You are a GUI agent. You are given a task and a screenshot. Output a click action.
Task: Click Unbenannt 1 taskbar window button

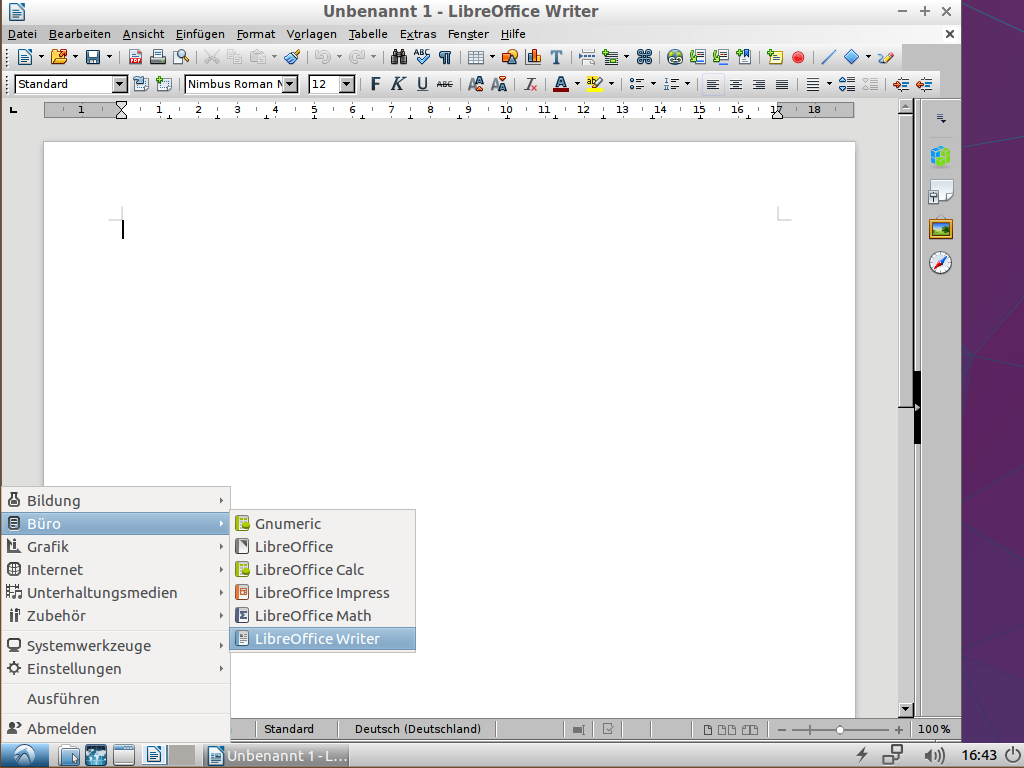[x=277, y=756]
